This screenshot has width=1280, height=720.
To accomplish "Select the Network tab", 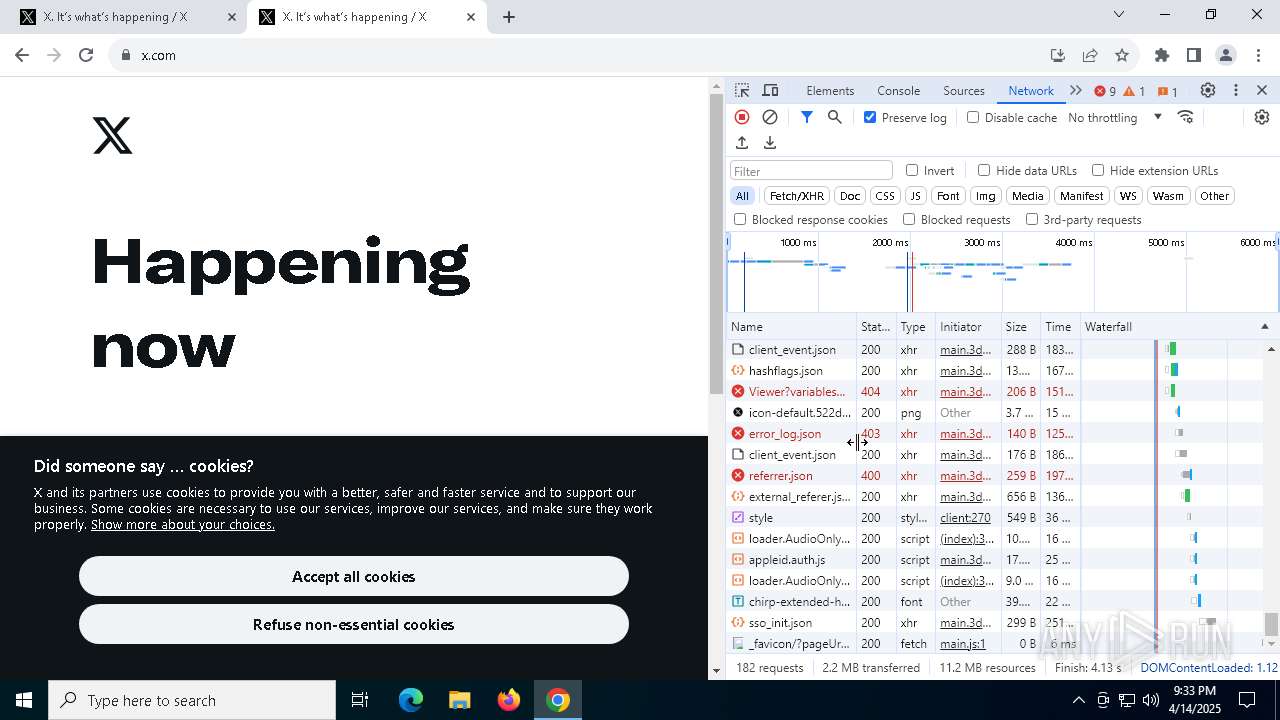I will pos(1031,90).
